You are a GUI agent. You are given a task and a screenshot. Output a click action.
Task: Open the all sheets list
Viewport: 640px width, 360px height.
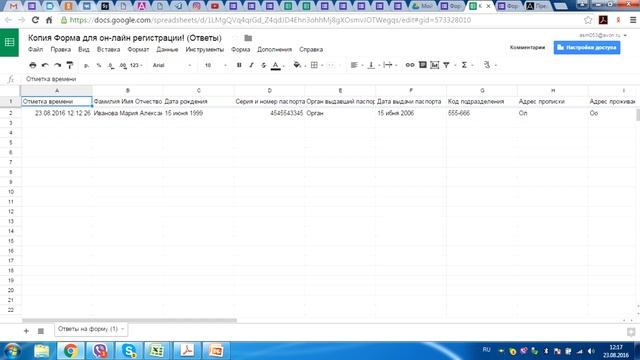click(41, 331)
